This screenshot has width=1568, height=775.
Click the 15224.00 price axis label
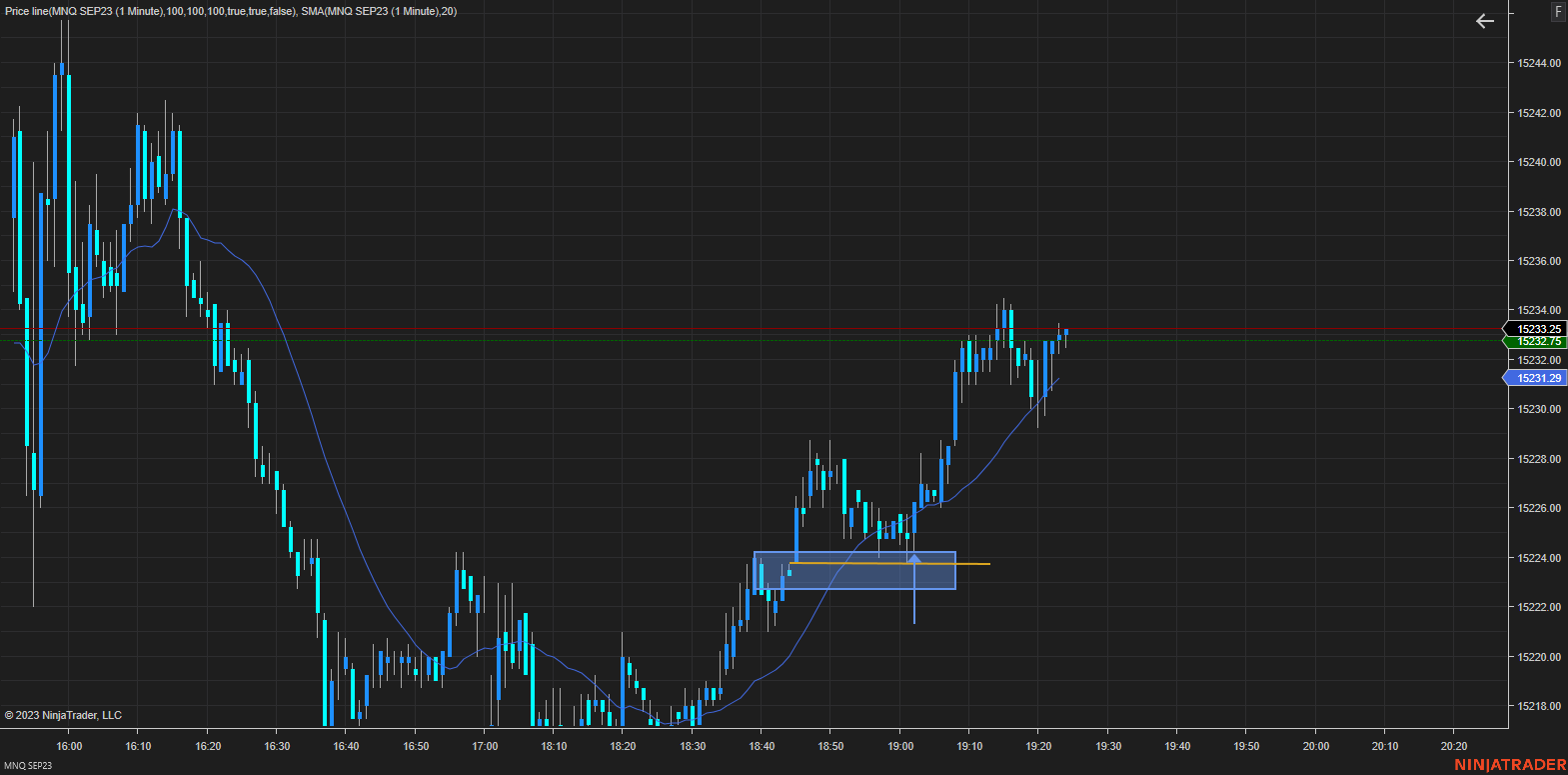[1539, 558]
